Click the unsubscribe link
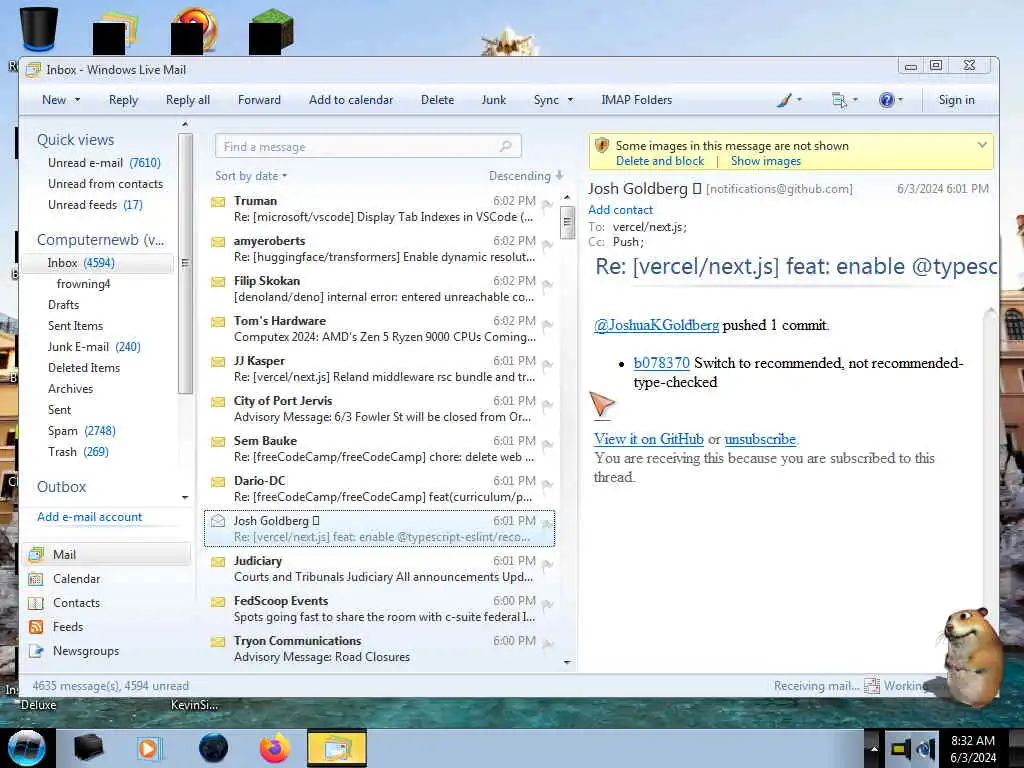The height and width of the screenshot is (768, 1024). tap(760, 439)
